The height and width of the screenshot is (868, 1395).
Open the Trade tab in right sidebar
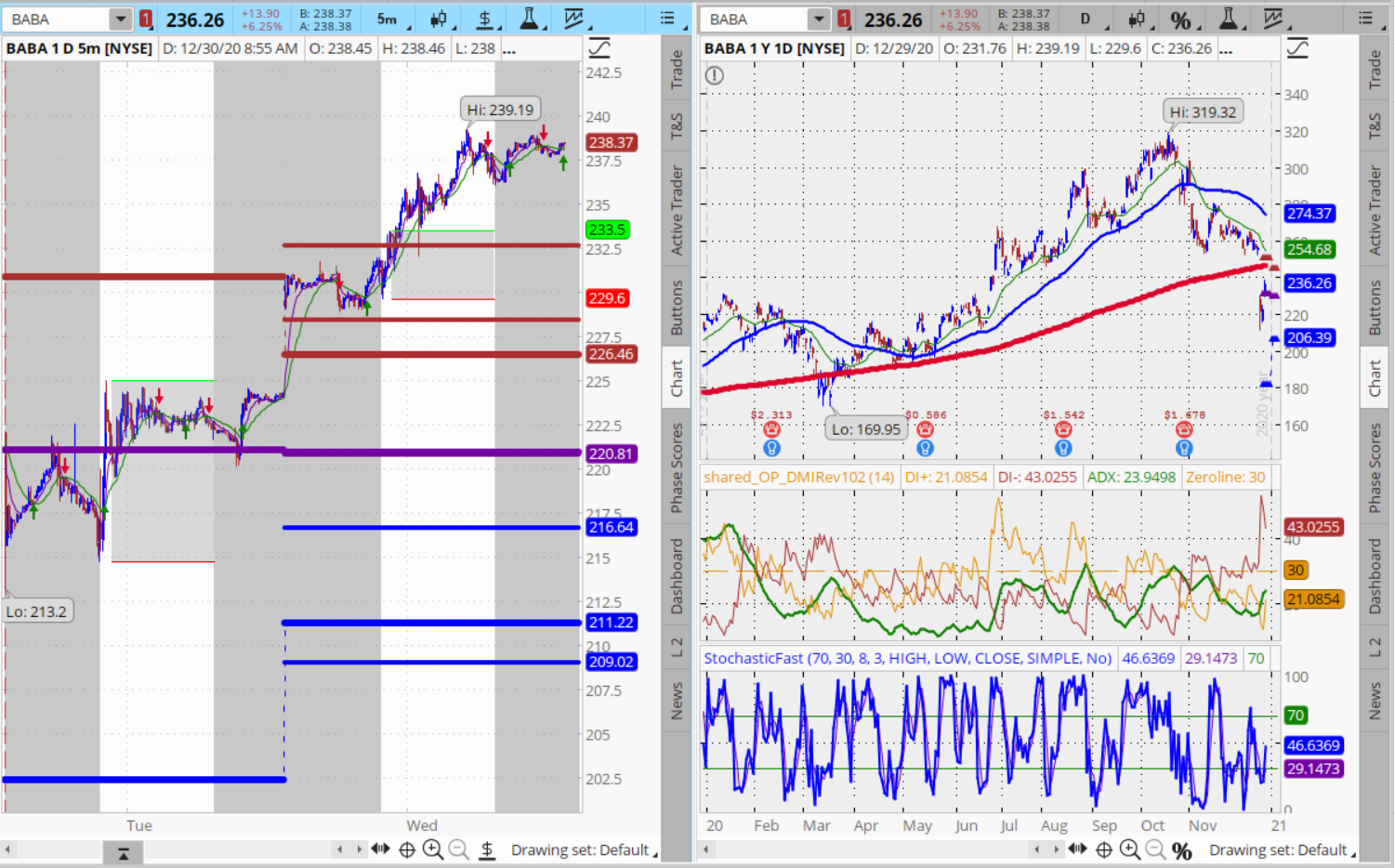click(1375, 71)
